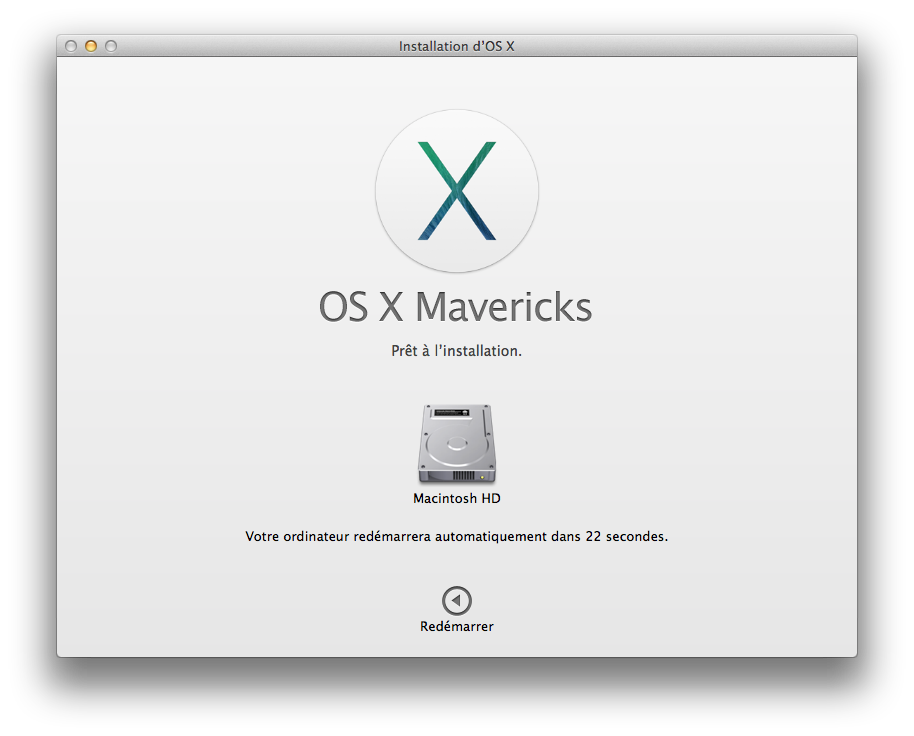Click the Macintosh HD name label
The width and height of the screenshot is (914, 736).
coord(456,498)
